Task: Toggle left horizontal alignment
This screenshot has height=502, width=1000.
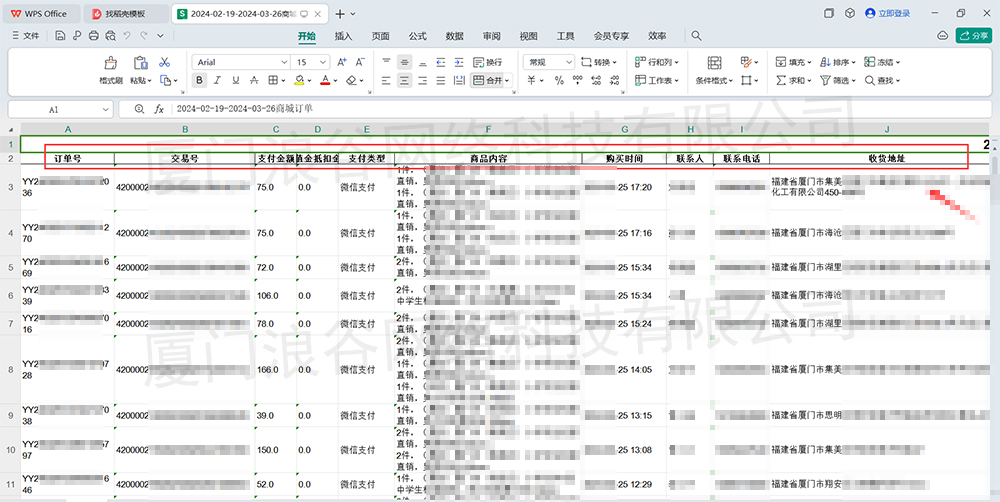Action: tap(386, 80)
